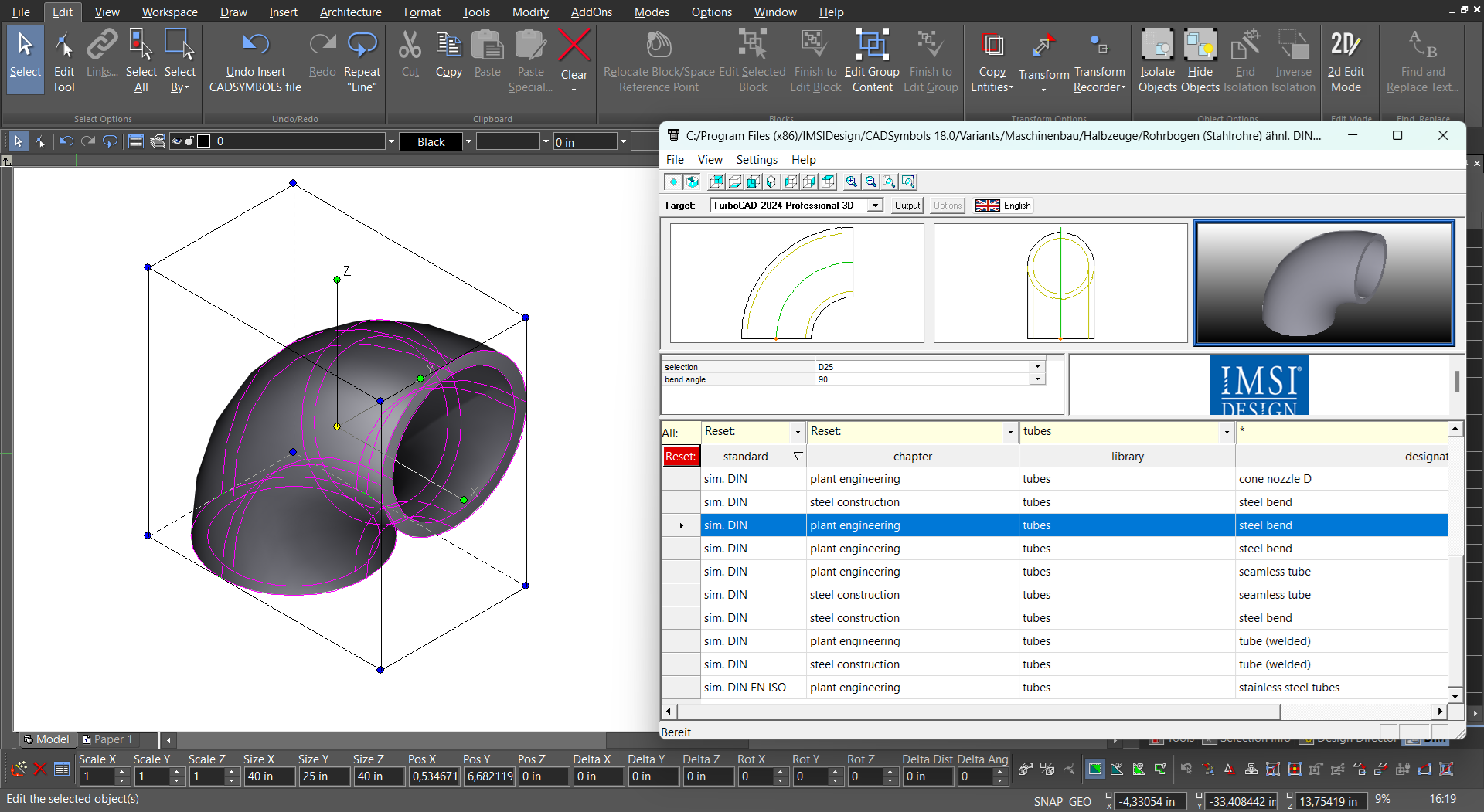Open the Architecture menu
1484x812 pixels.
point(350,12)
